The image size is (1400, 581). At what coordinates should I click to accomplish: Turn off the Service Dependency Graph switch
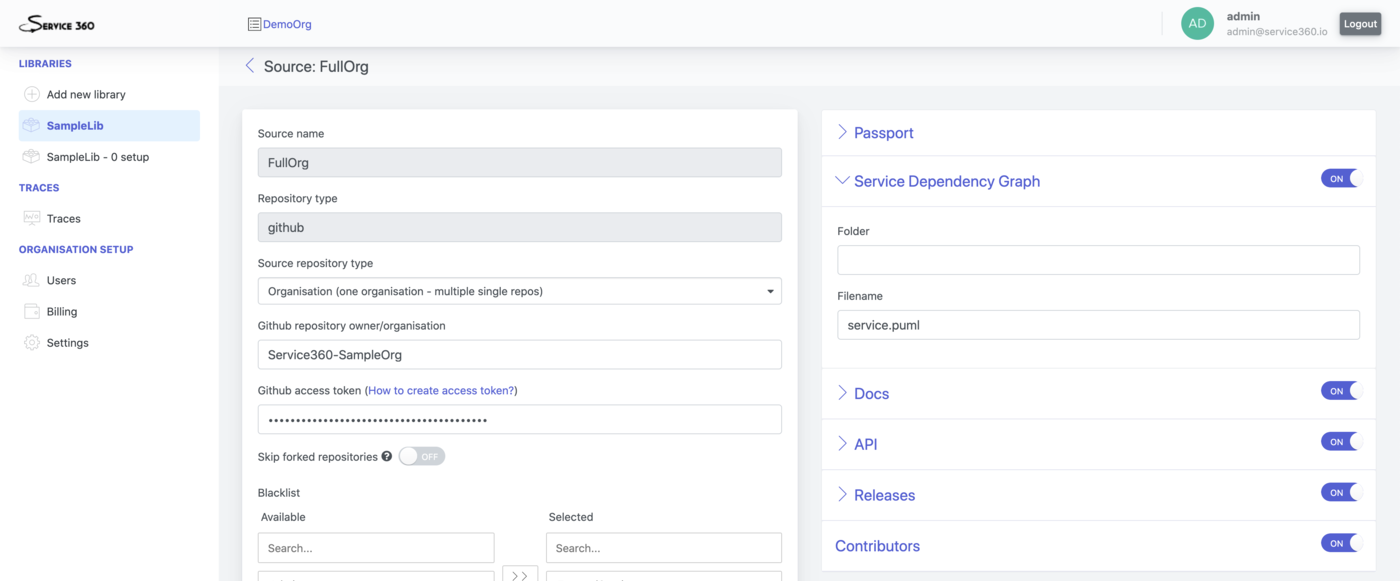(x=1341, y=179)
